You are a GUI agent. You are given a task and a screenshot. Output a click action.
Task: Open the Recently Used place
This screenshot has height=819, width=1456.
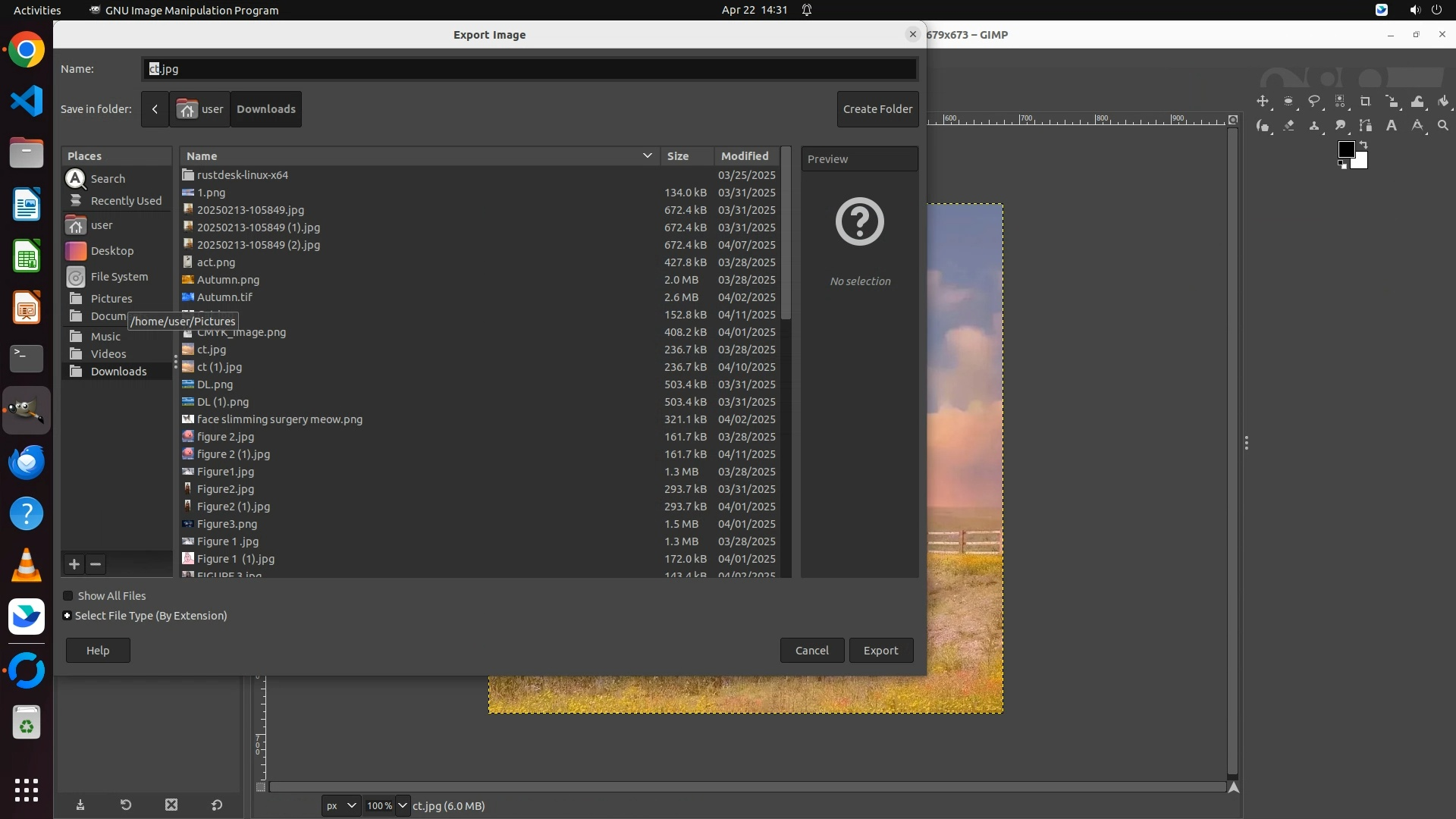coord(126,201)
